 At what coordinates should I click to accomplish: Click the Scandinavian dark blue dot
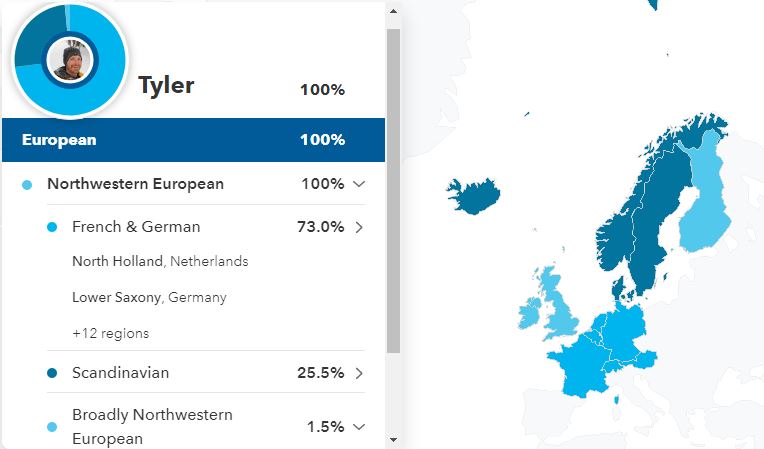pyautogui.click(x=52, y=374)
